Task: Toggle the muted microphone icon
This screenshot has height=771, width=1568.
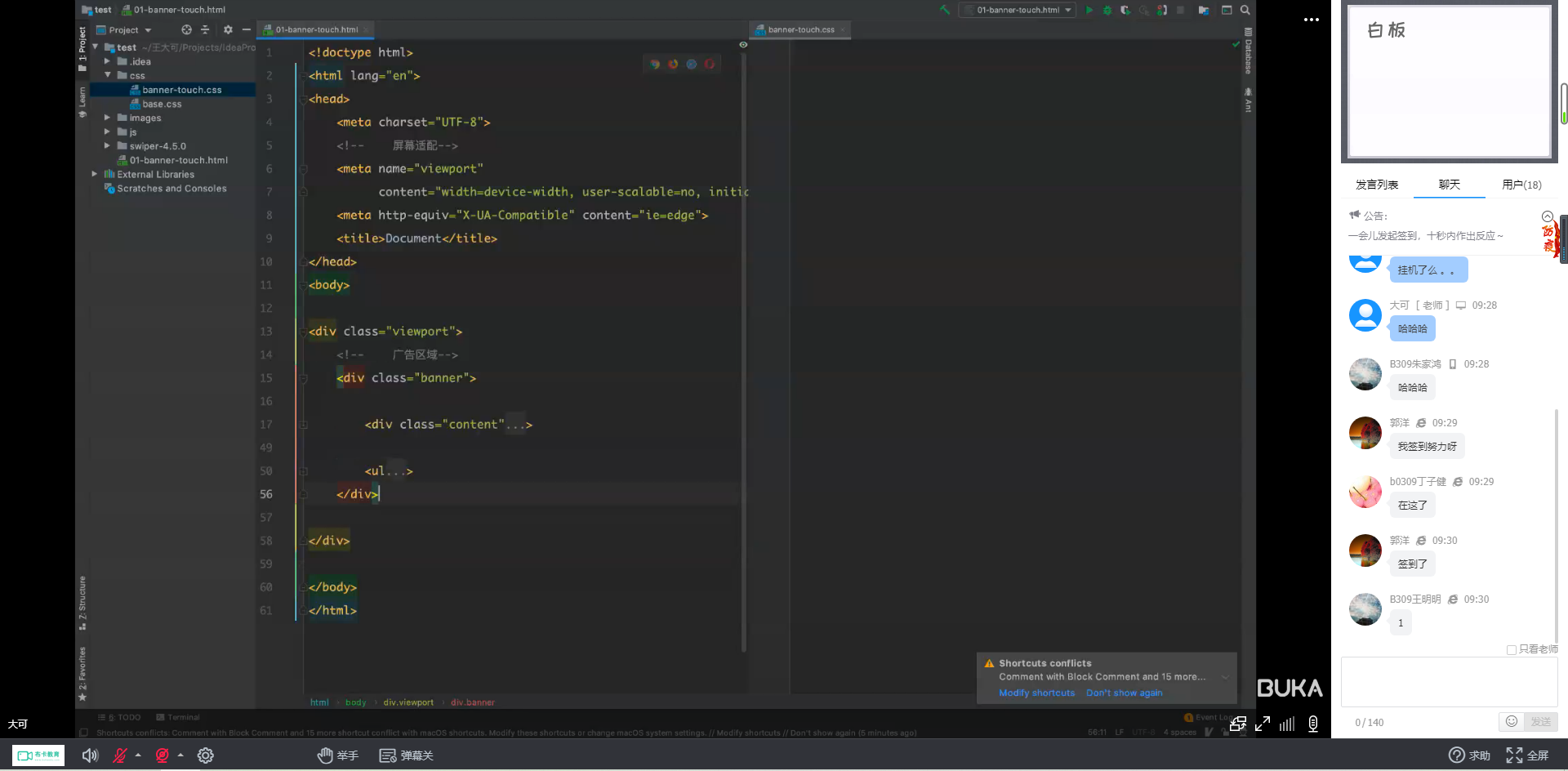Action: coord(120,755)
